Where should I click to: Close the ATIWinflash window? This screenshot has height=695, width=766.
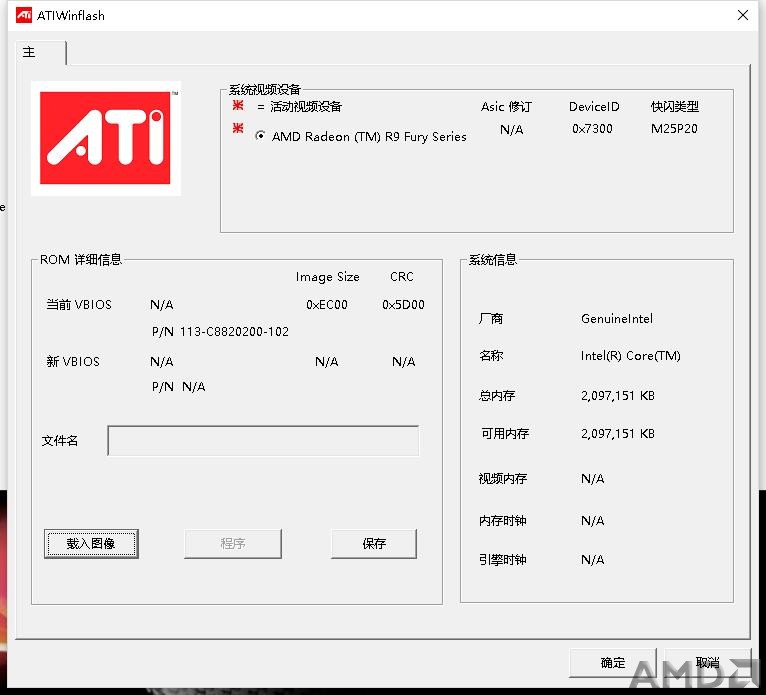point(743,15)
